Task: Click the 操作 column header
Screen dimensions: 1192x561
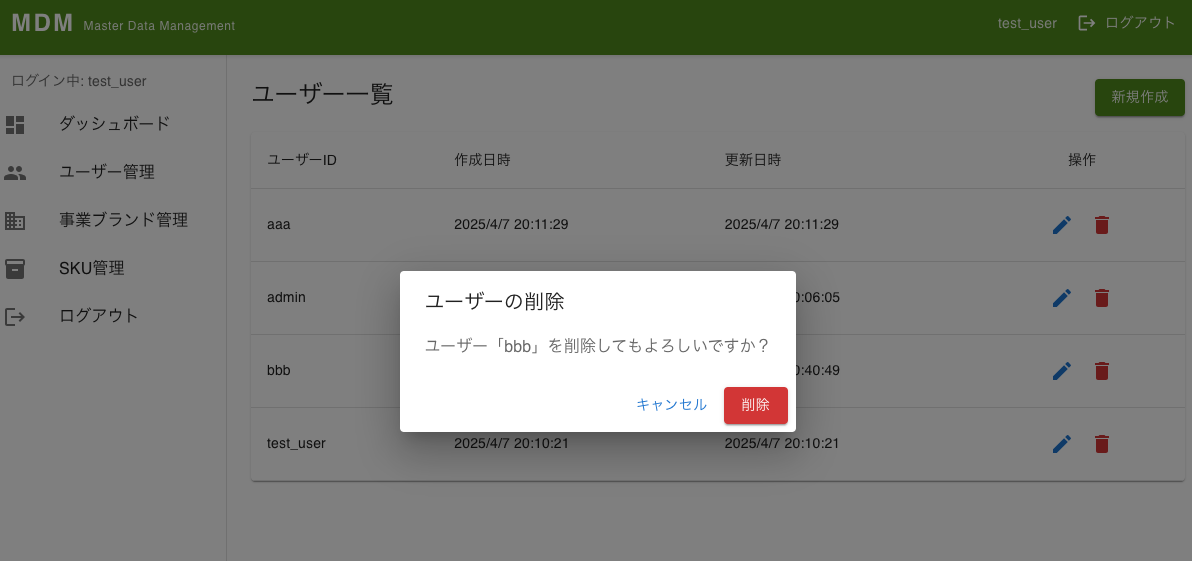Action: pyautogui.click(x=1082, y=160)
